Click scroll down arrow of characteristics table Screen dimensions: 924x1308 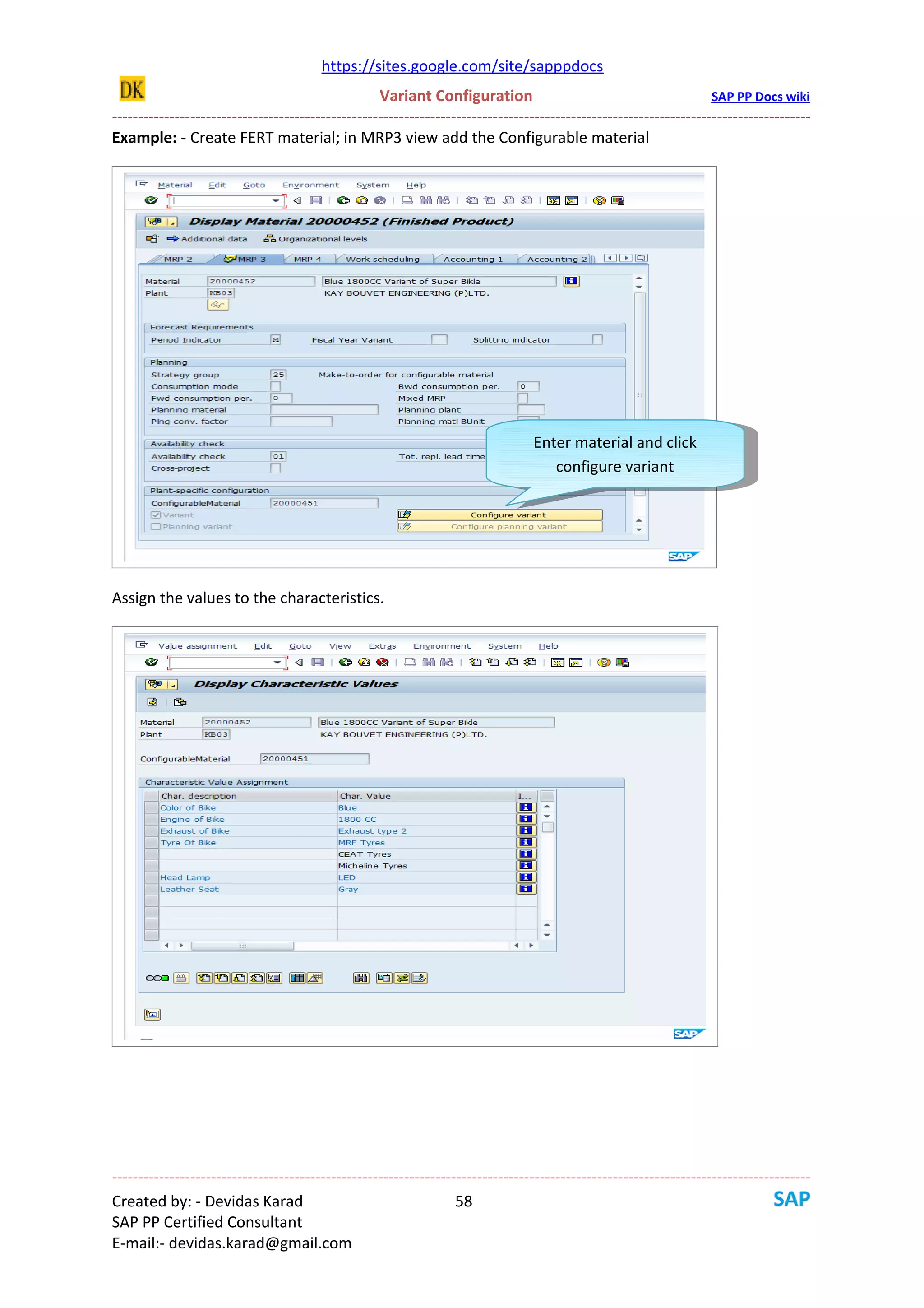(x=546, y=934)
